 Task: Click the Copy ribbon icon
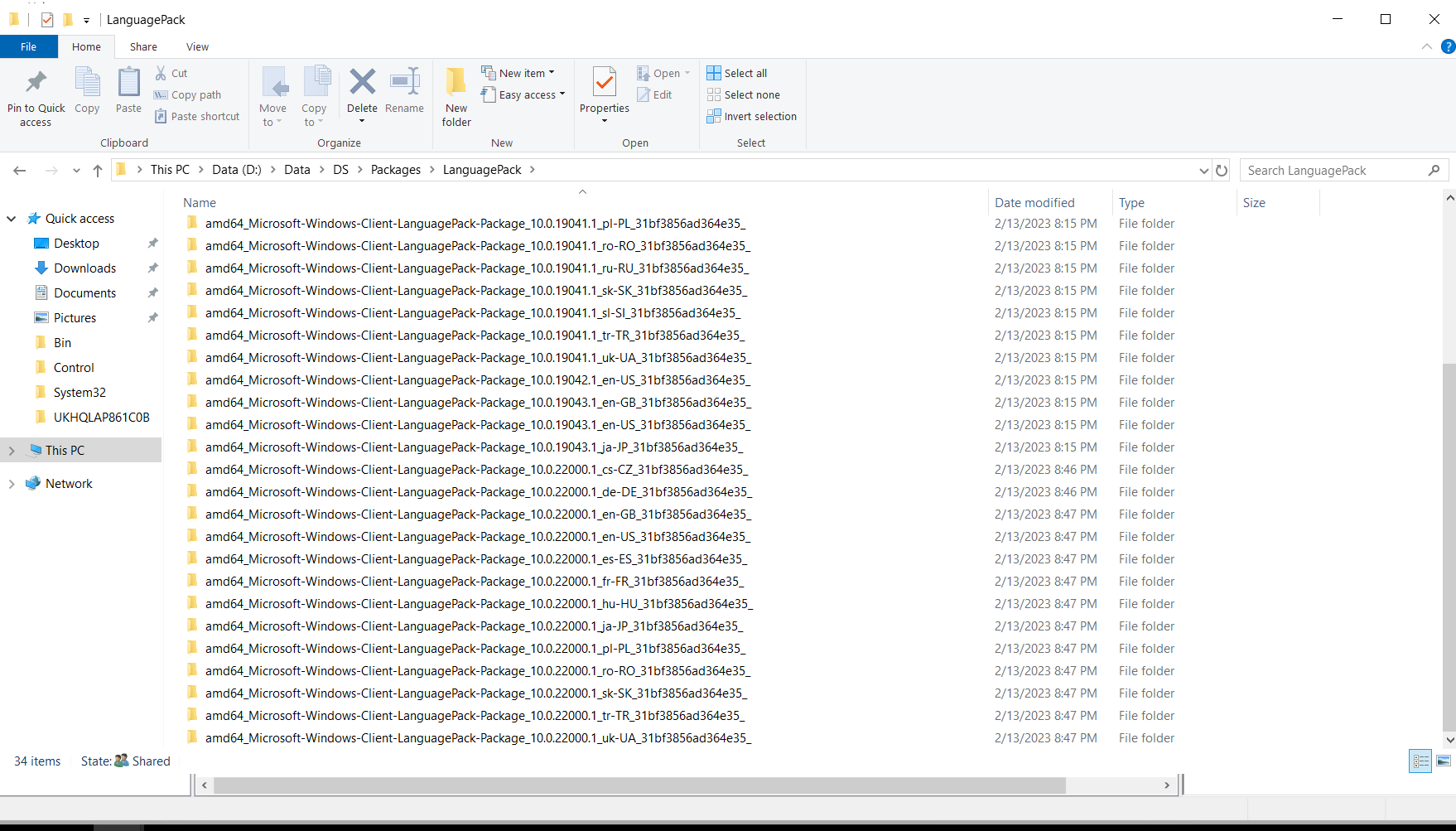[87, 83]
